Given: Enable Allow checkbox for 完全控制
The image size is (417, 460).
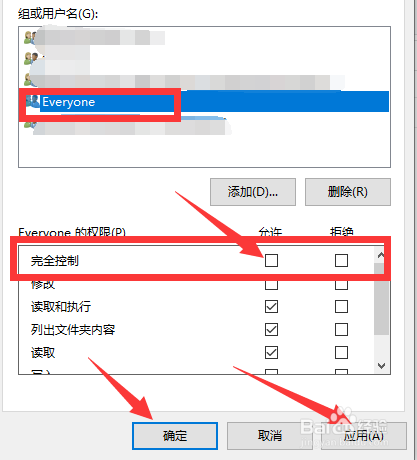Looking at the screenshot, I should (x=271, y=260).
